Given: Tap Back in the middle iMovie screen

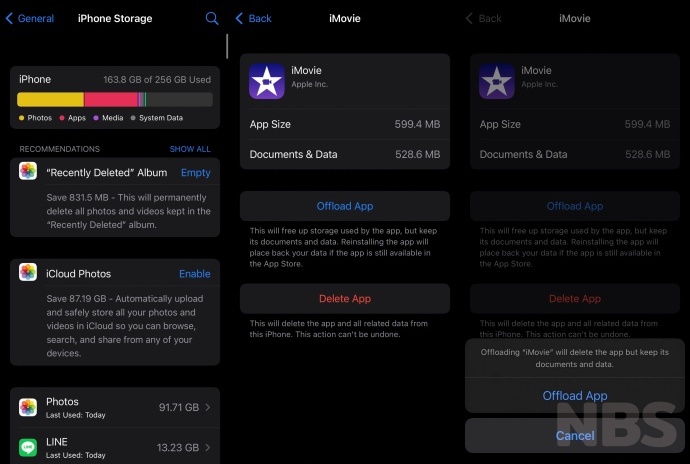Looking at the screenshot, I should tap(253, 18).
